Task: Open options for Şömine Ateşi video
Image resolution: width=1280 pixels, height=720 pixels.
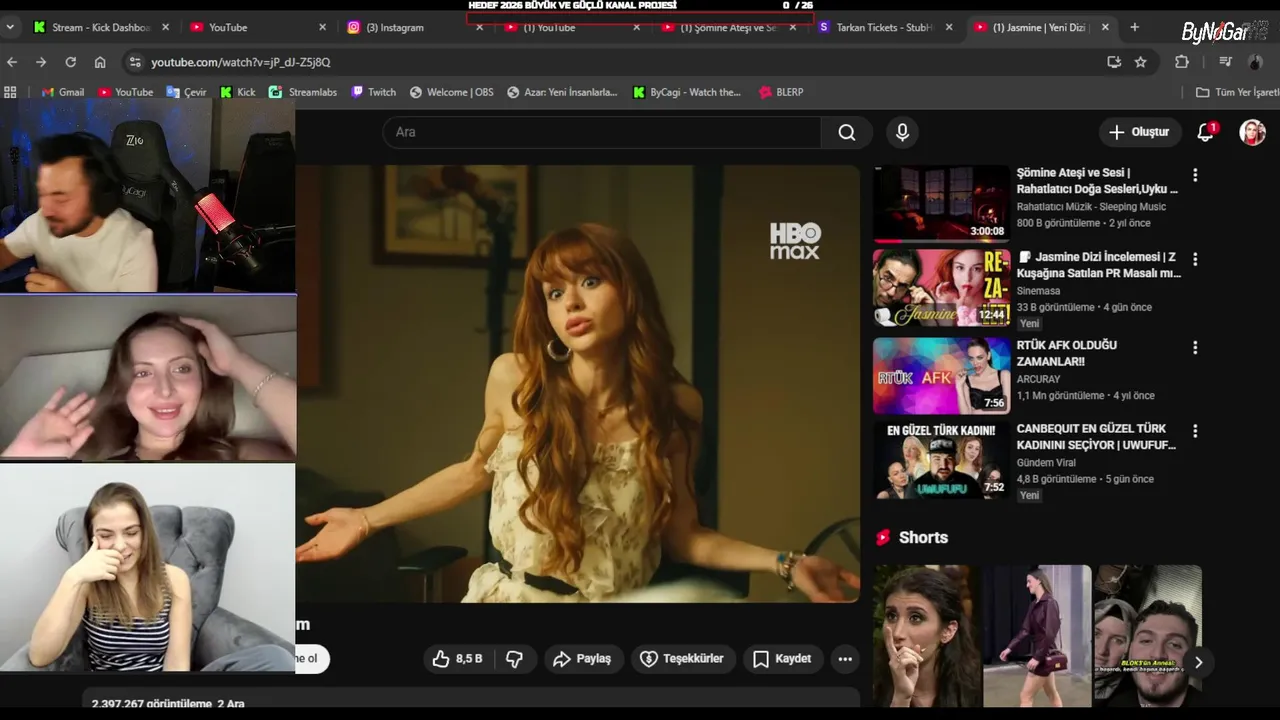Action: (x=1194, y=175)
